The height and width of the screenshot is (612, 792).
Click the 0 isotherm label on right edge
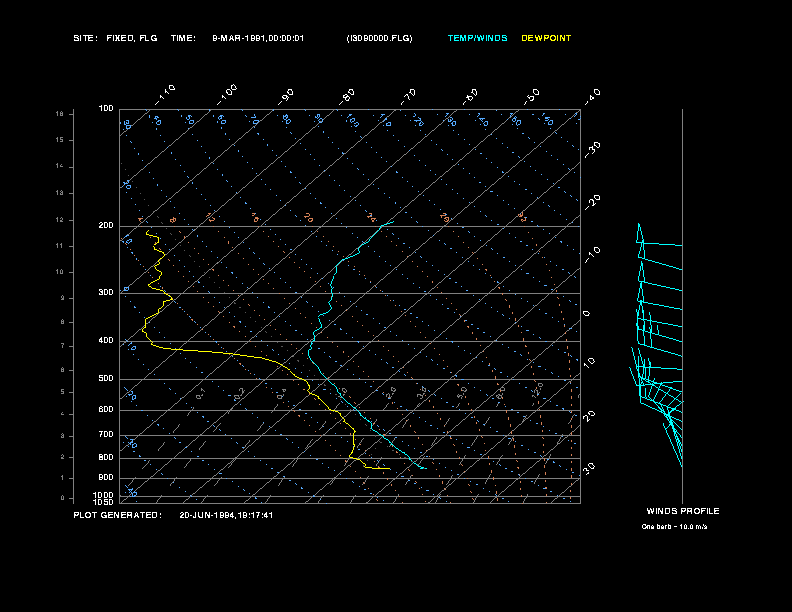pos(586,314)
